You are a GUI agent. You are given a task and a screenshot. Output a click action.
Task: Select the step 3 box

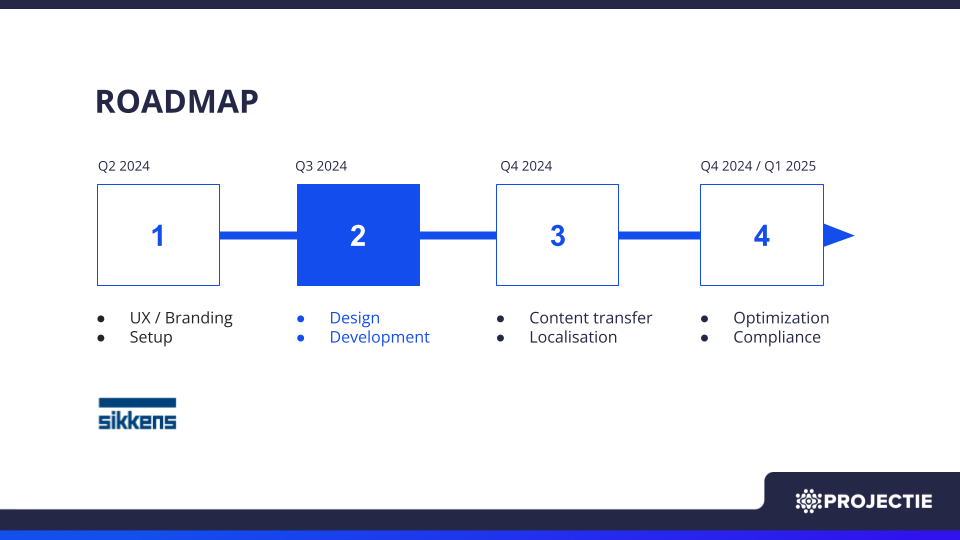pyautogui.click(x=557, y=235)
